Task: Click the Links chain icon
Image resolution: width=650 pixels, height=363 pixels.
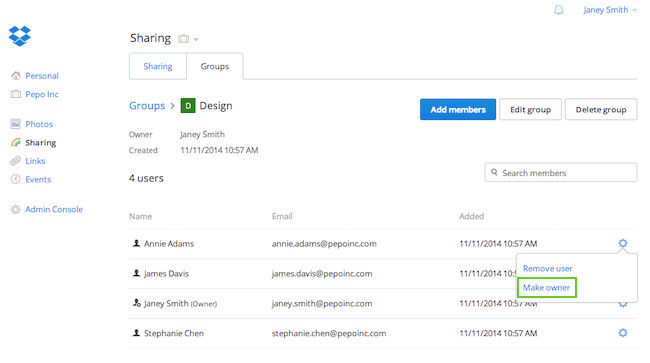Action: click(x=16, y=161)
